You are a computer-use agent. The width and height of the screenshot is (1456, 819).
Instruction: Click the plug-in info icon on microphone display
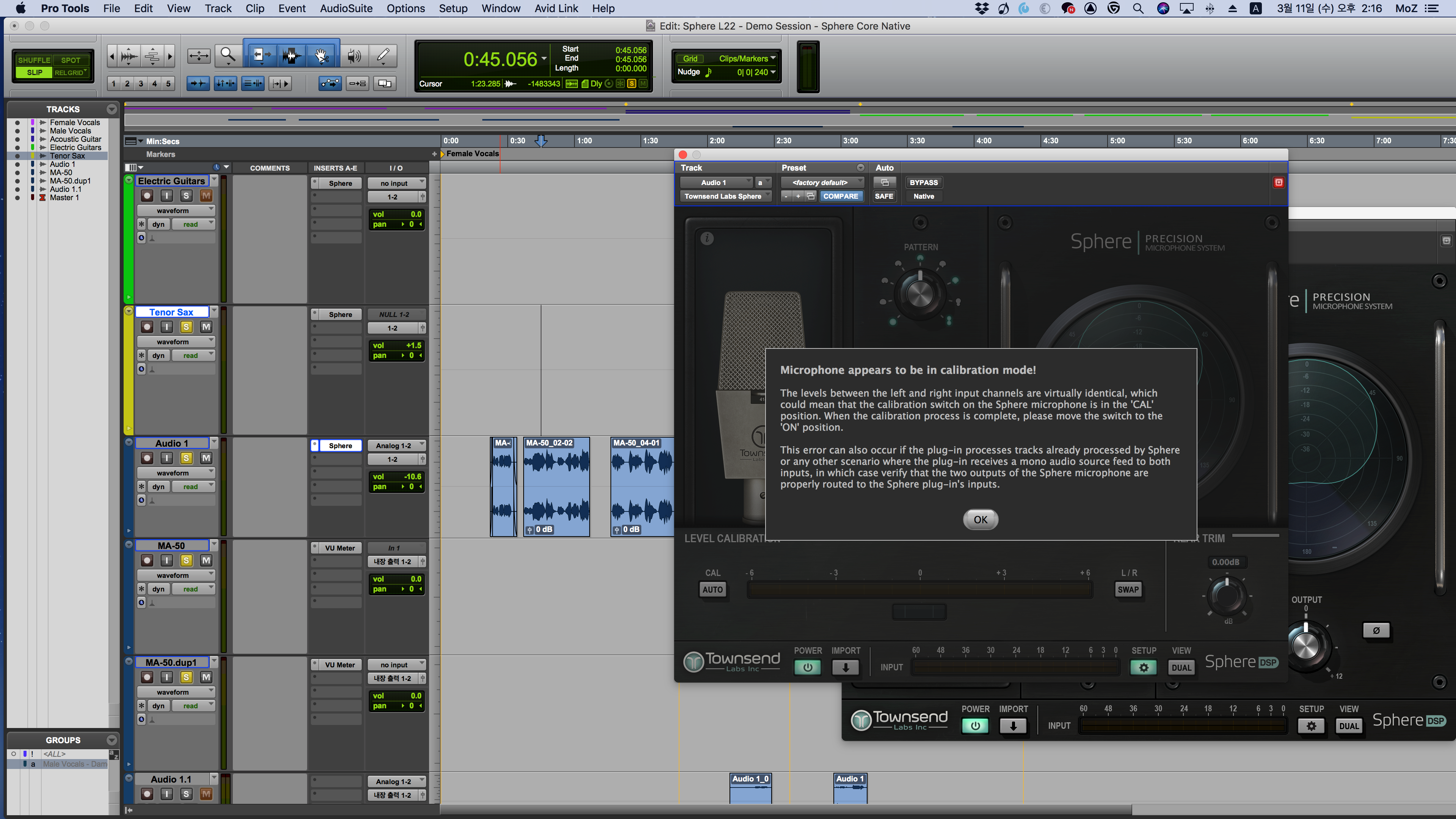707,238
